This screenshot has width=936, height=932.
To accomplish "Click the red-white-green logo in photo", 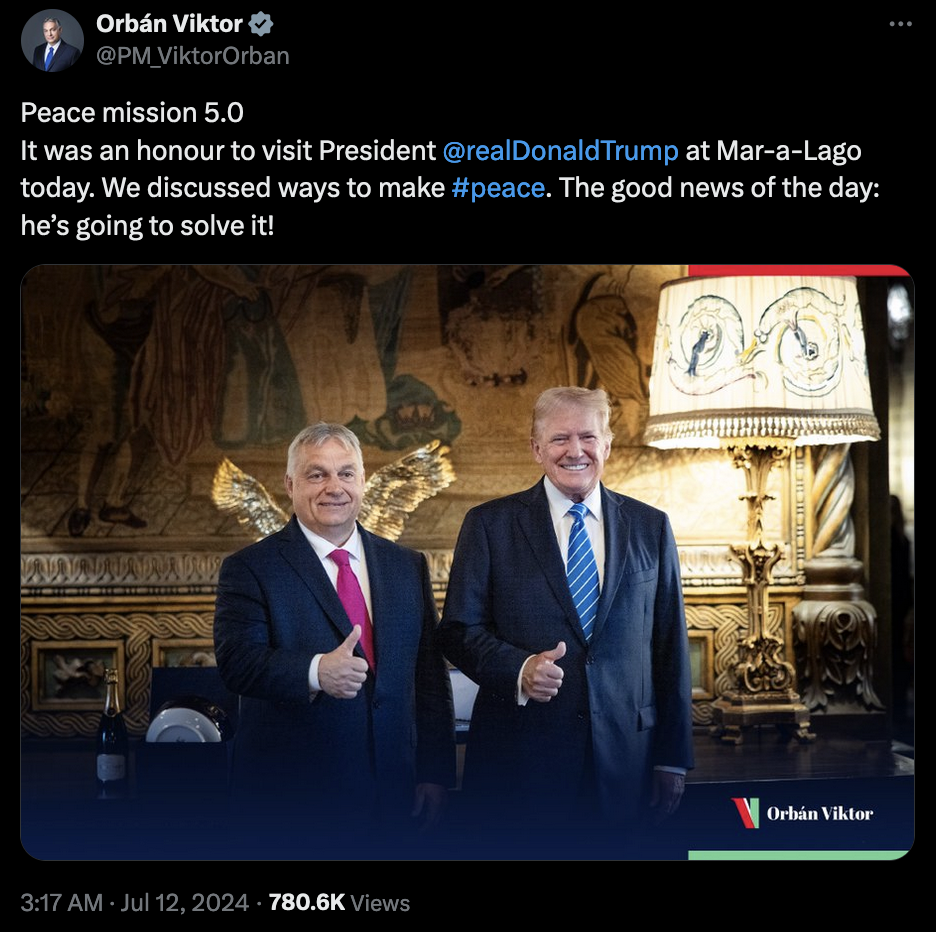I will point(746,813).
